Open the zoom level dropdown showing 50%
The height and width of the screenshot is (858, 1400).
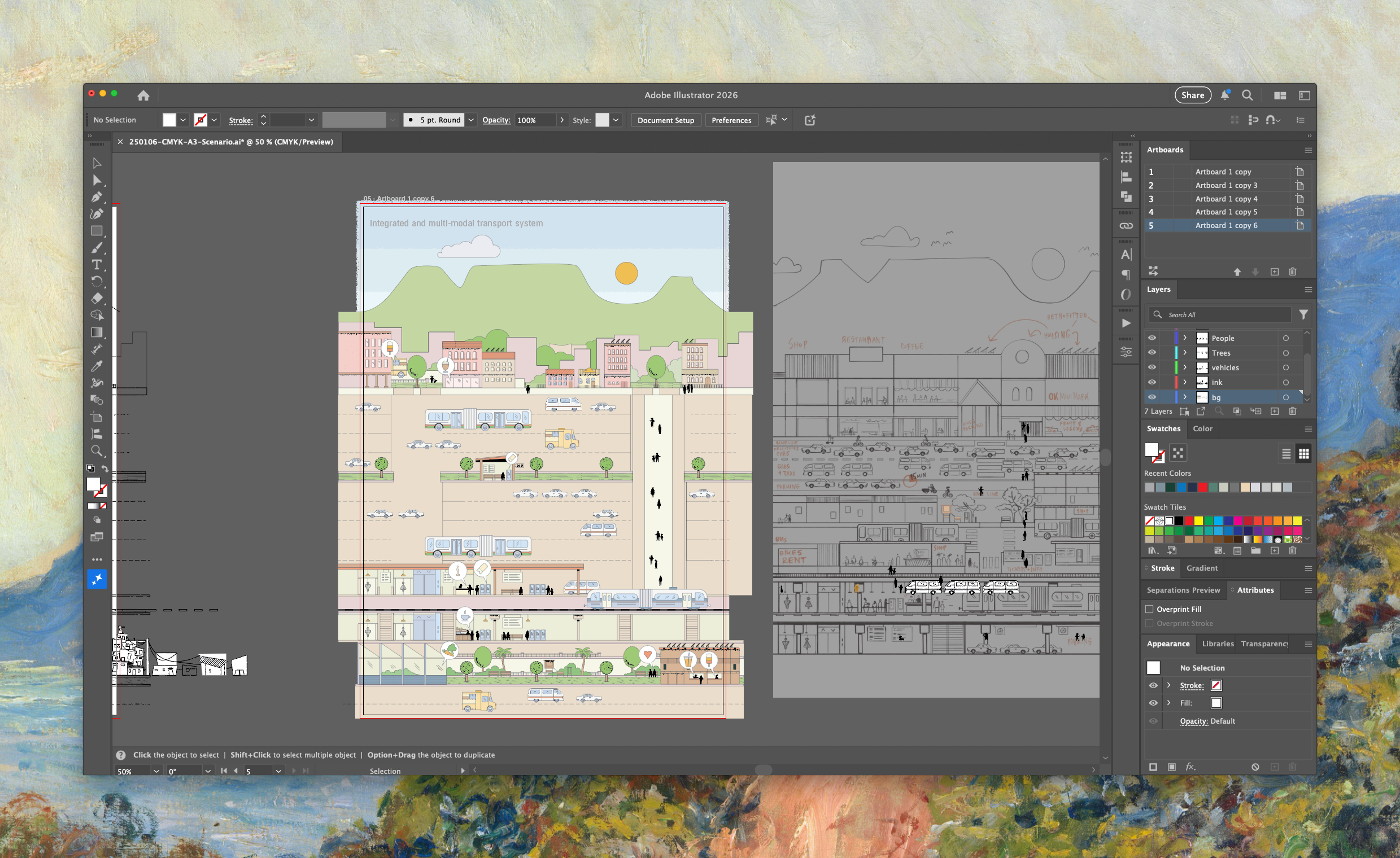[x=157, y=771]
